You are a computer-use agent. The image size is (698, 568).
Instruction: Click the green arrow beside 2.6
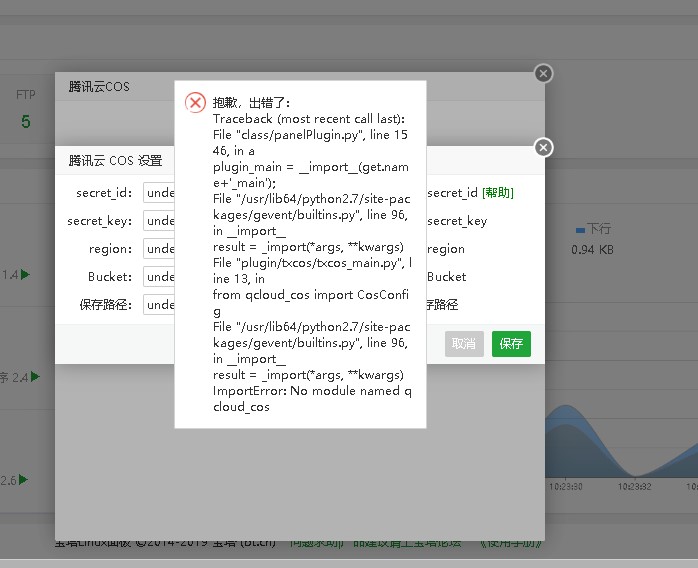coord(23,479)
